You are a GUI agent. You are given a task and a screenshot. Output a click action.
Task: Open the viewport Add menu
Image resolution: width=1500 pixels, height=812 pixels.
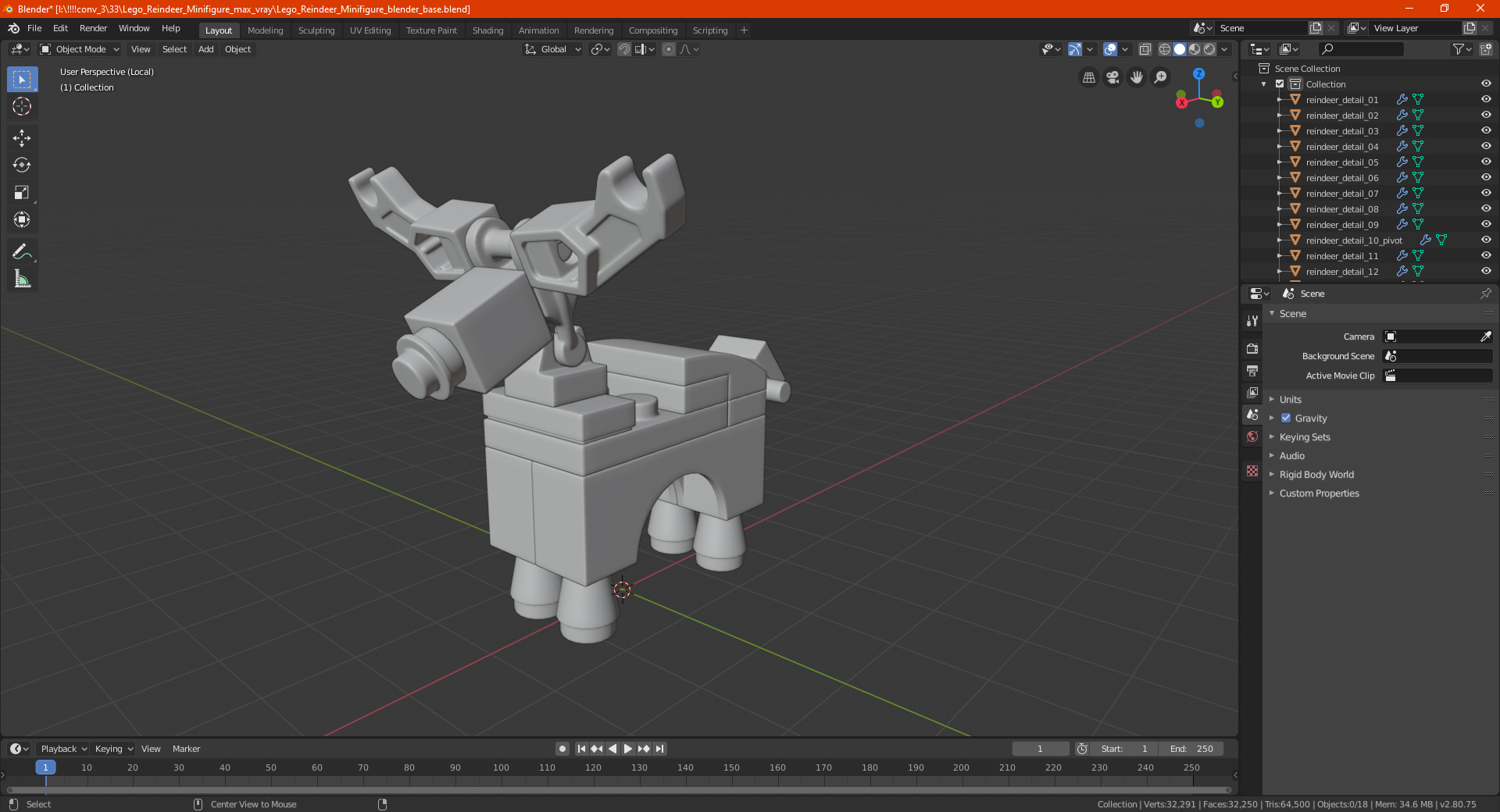tap(206, 49)
